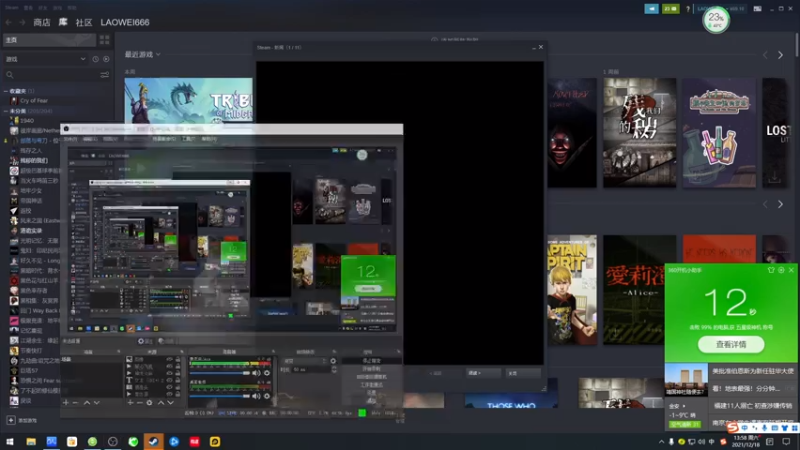Open the LAOWEI666 profile tab
This screenshot has width=800, height=450.
coord(125,22)
